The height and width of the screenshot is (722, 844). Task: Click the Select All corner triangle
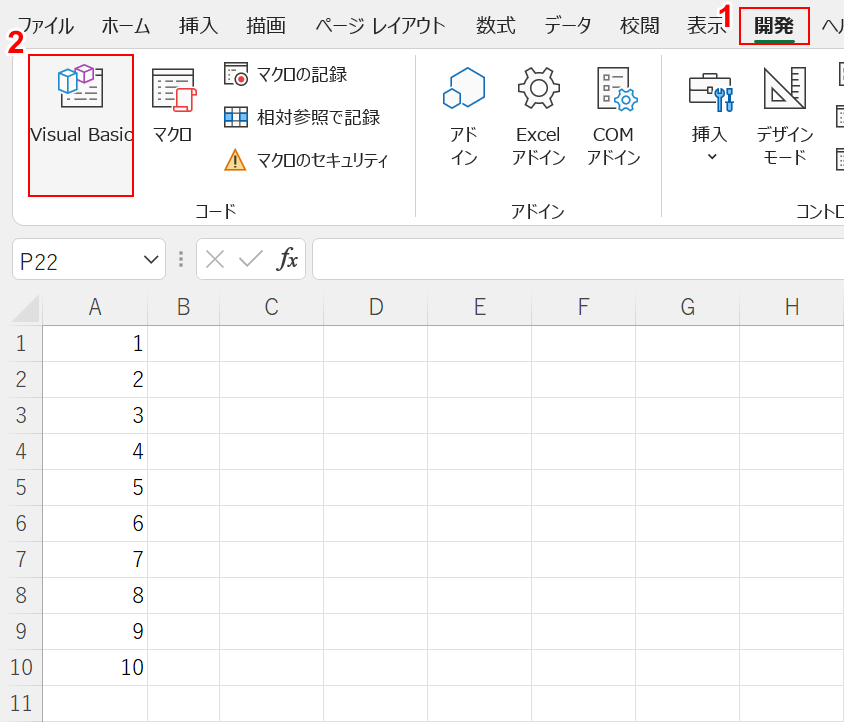[26, 308]
